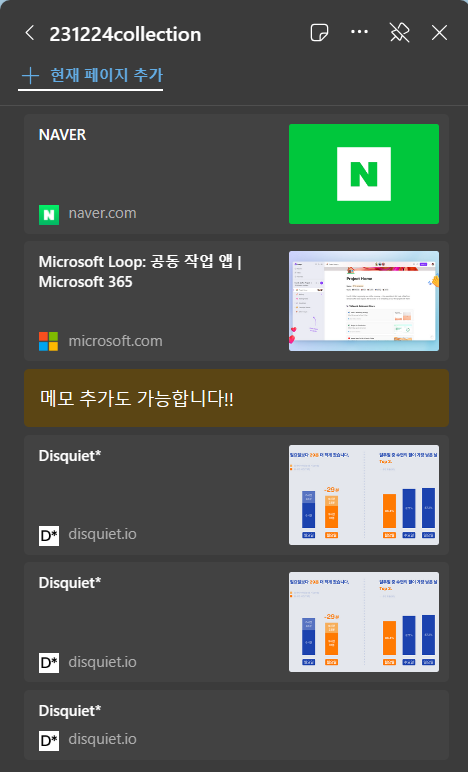
Task: Open the large green NAVER logo thumbnail
Action: (x=364, y=174)
